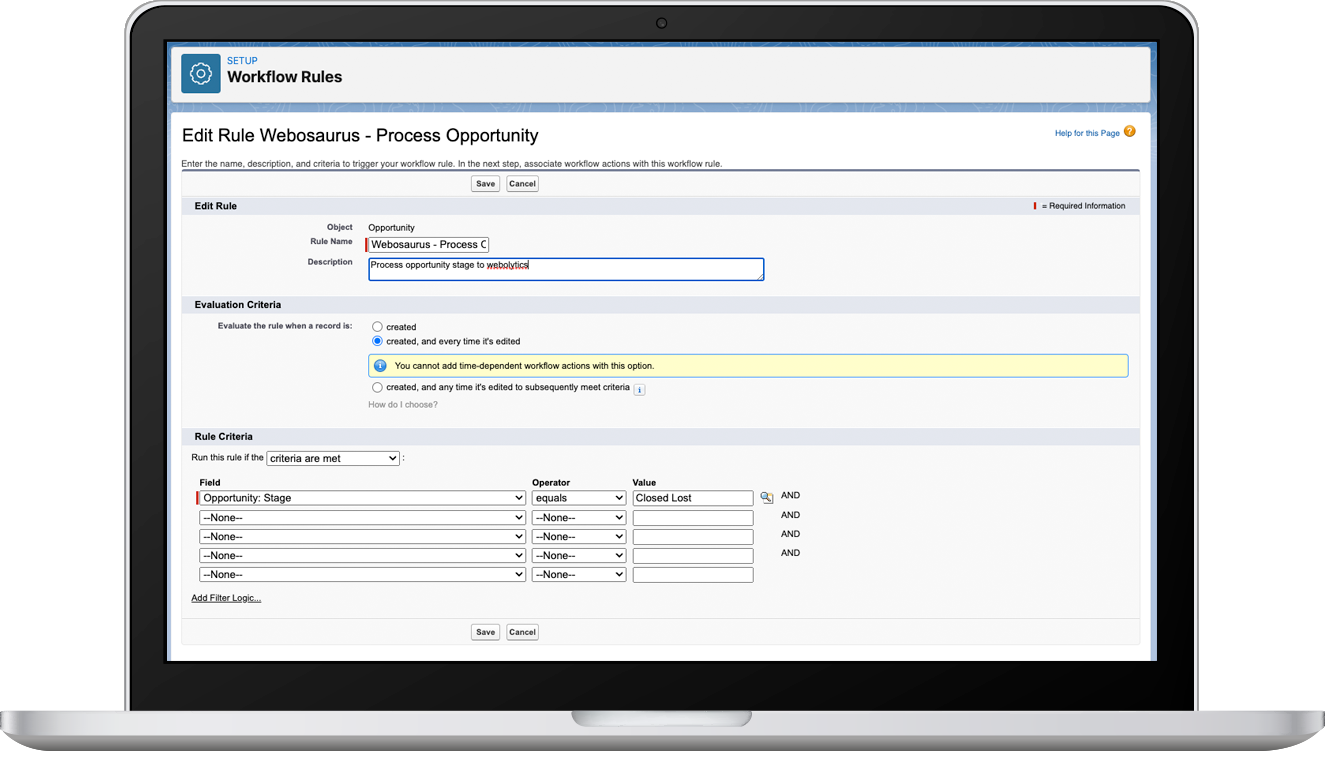Click the info icon after the third evaluation option
Image resolution: width=1325 pixels, height=780 pixels.
coord(639,389)
